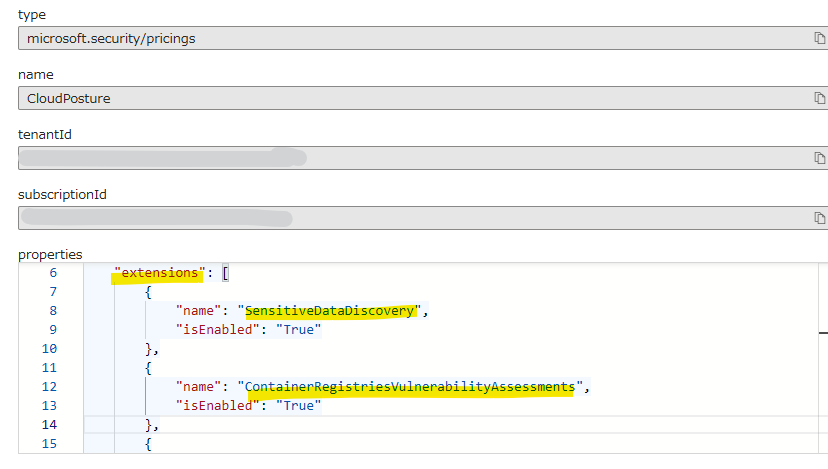Click the opening bracket after extensions
Viewport: 828px width, 469px height.
pyautogui.click(x=225, y=274)
